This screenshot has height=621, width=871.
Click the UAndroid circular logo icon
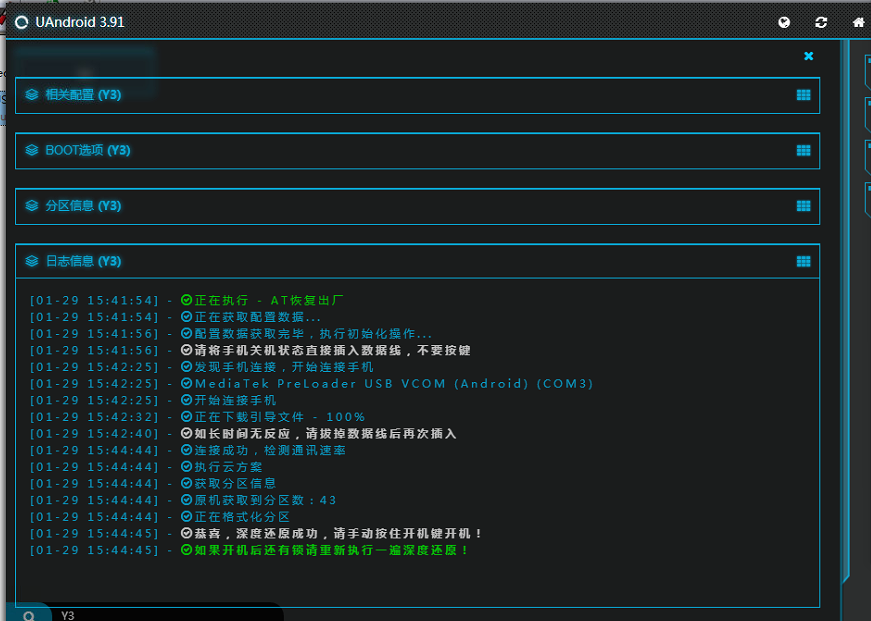coord(22,22)
